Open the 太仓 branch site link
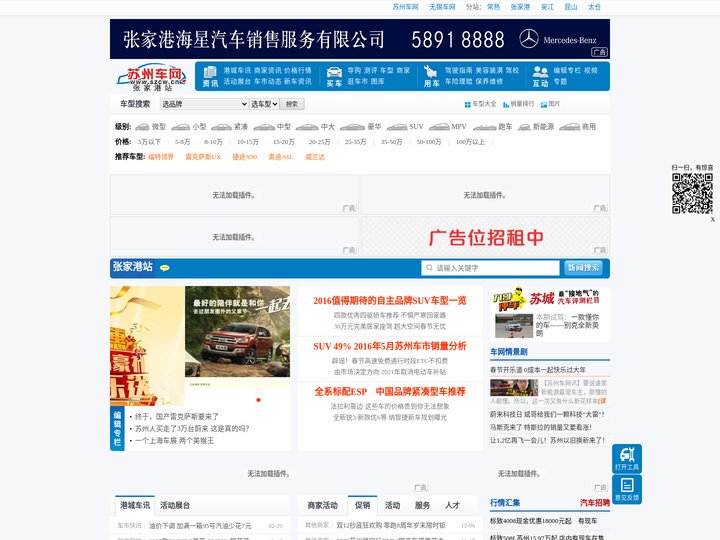This screenshot has height=540, width=720. tap(594, 7)
